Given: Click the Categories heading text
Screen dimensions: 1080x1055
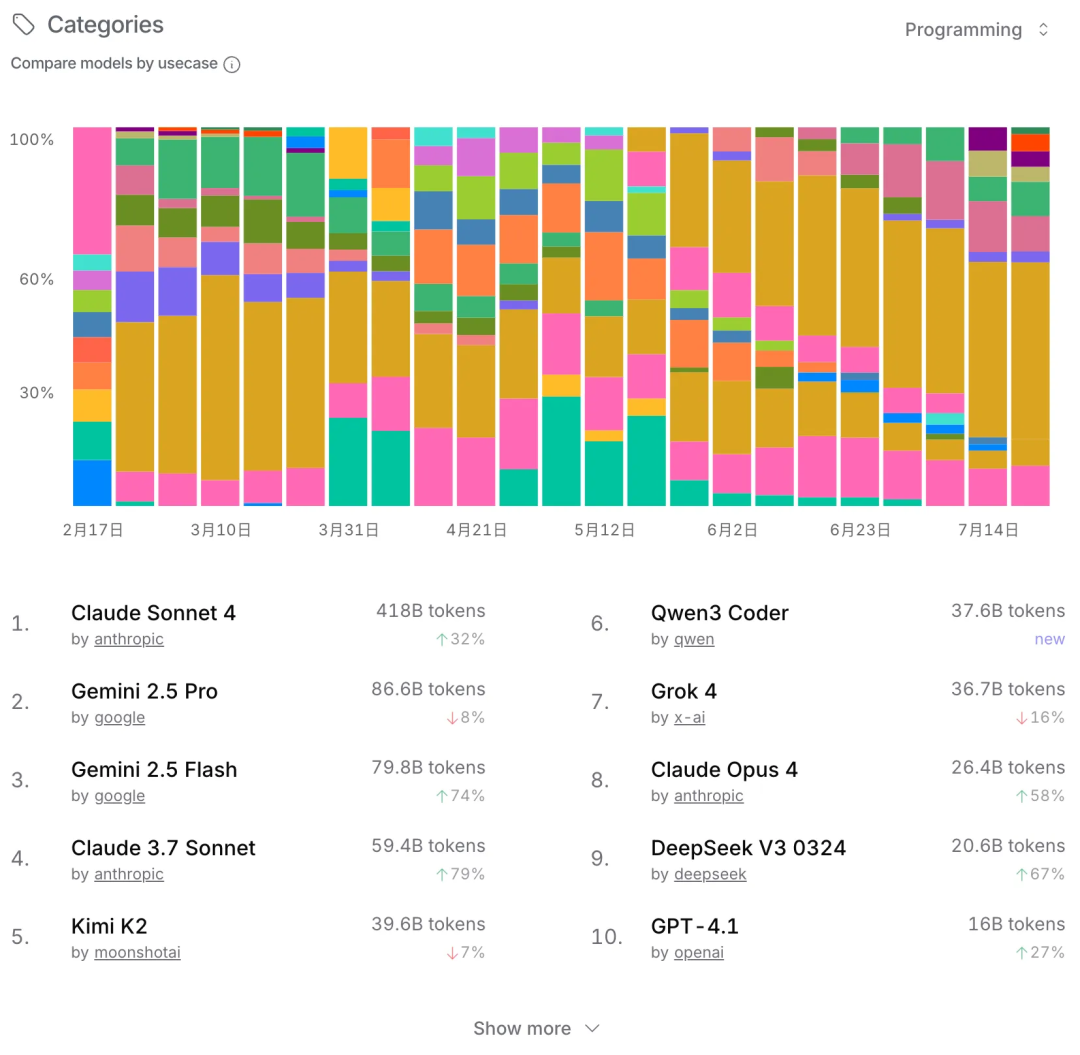Looking at the screenshot, I should point(105,25).
